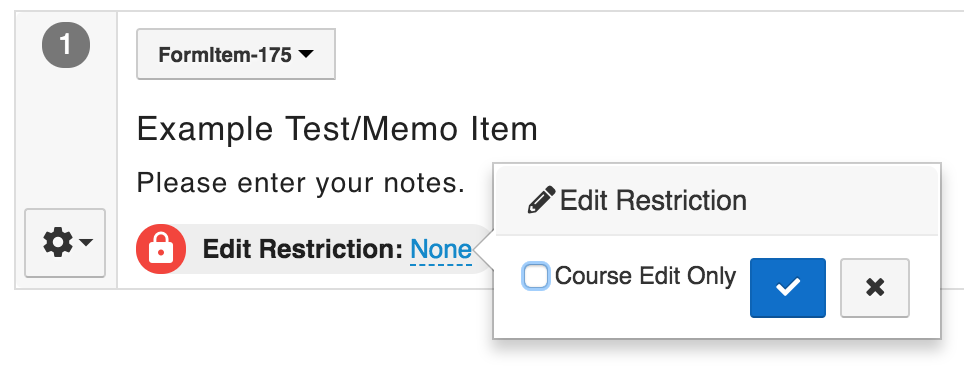The height and width of the screenshot is (366, 964).
Task: Tick the Course Edit Only checkbox
Action: [x=535, y=276]
